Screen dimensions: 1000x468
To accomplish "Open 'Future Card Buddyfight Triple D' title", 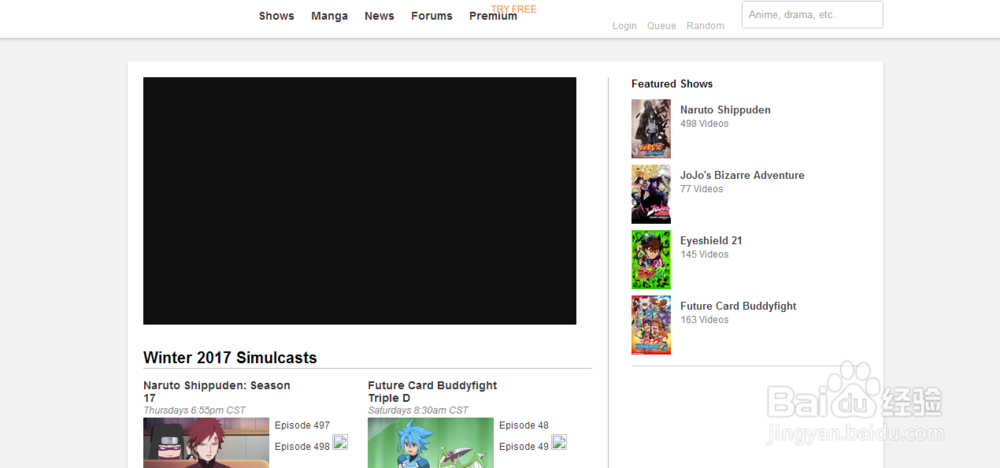I will (432, 391).
